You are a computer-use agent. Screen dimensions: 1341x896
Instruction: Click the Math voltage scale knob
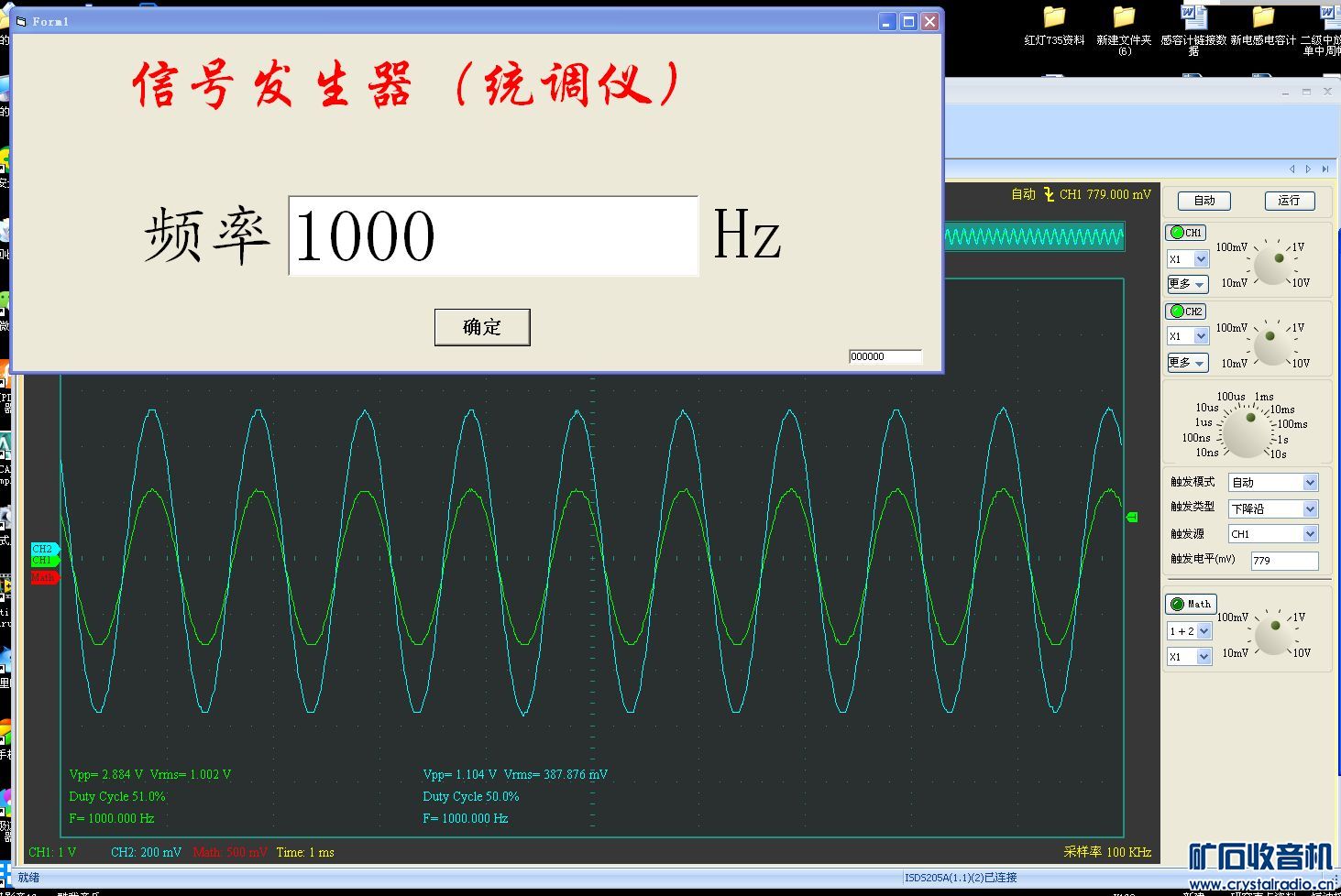pos(1274,633)
